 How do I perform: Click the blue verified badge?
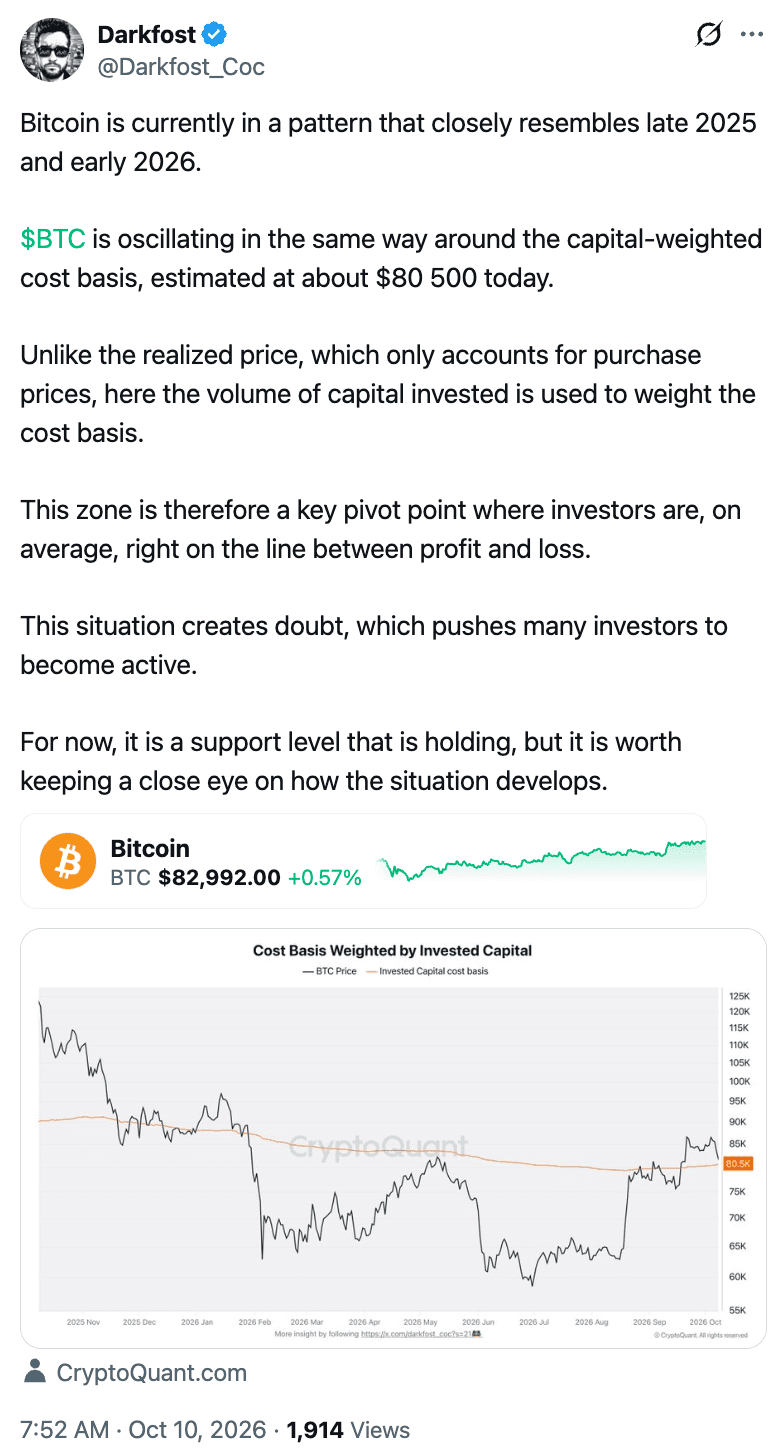[x=215, y=35]
